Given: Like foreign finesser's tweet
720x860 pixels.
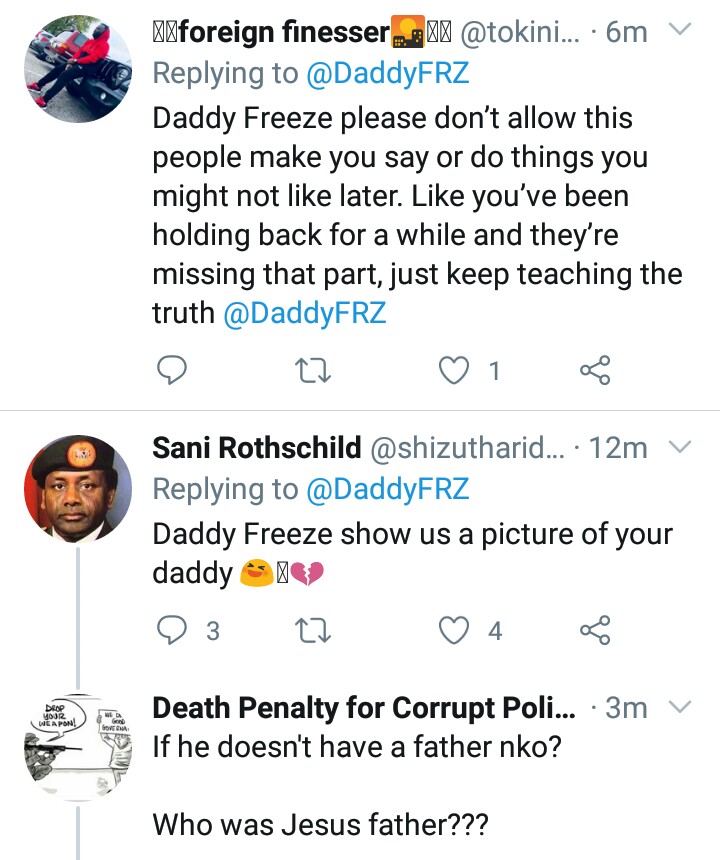Looking at the screenshot, I should [x=455, y=371].
